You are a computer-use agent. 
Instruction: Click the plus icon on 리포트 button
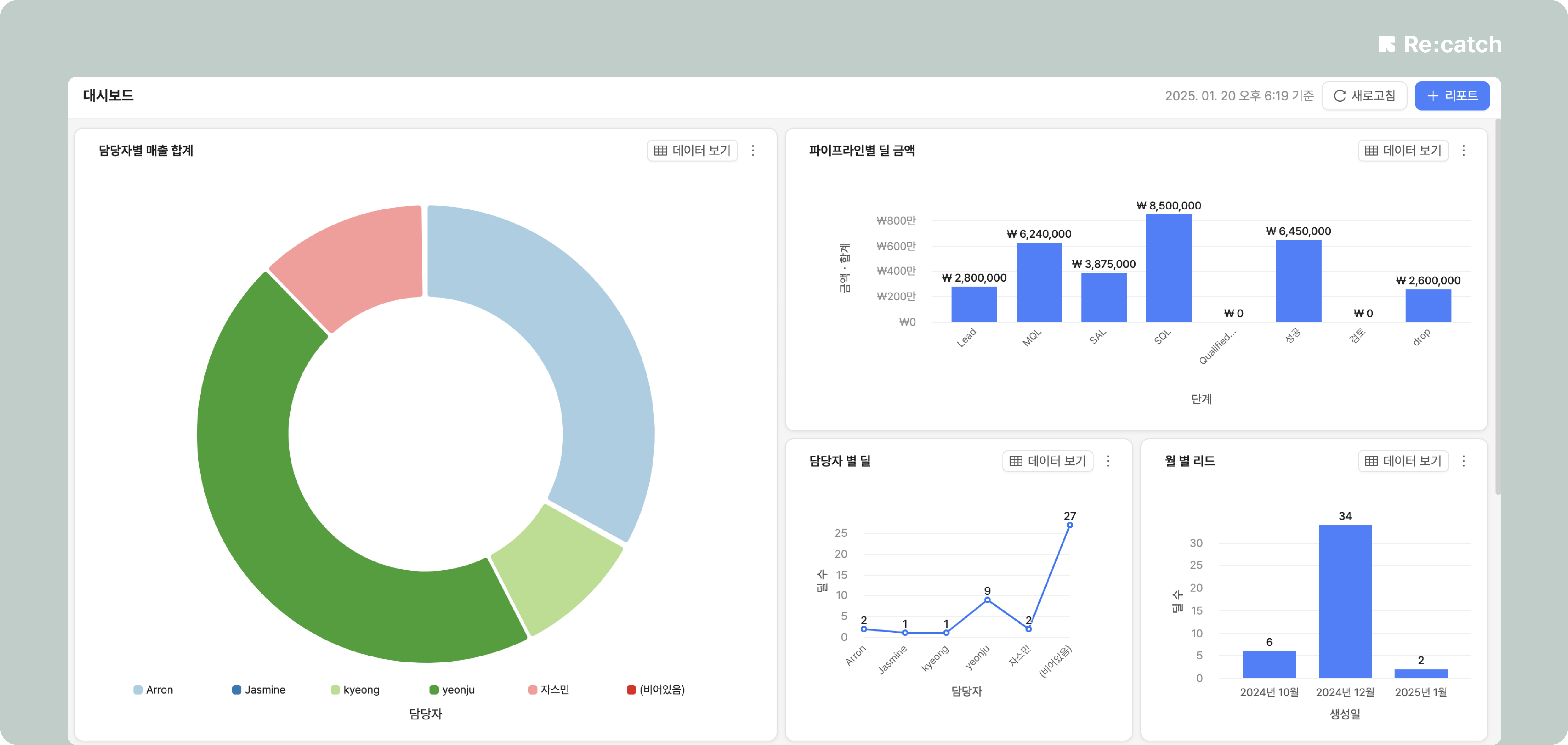pyautogui.click(x=1433, y=96)
